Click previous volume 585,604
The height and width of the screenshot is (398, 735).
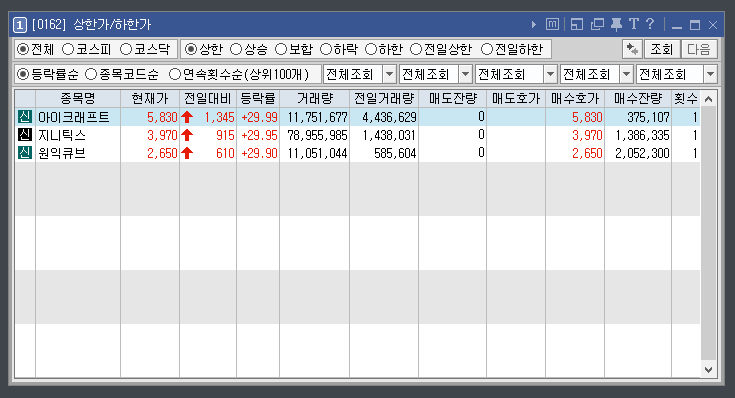tap(395, 153)
